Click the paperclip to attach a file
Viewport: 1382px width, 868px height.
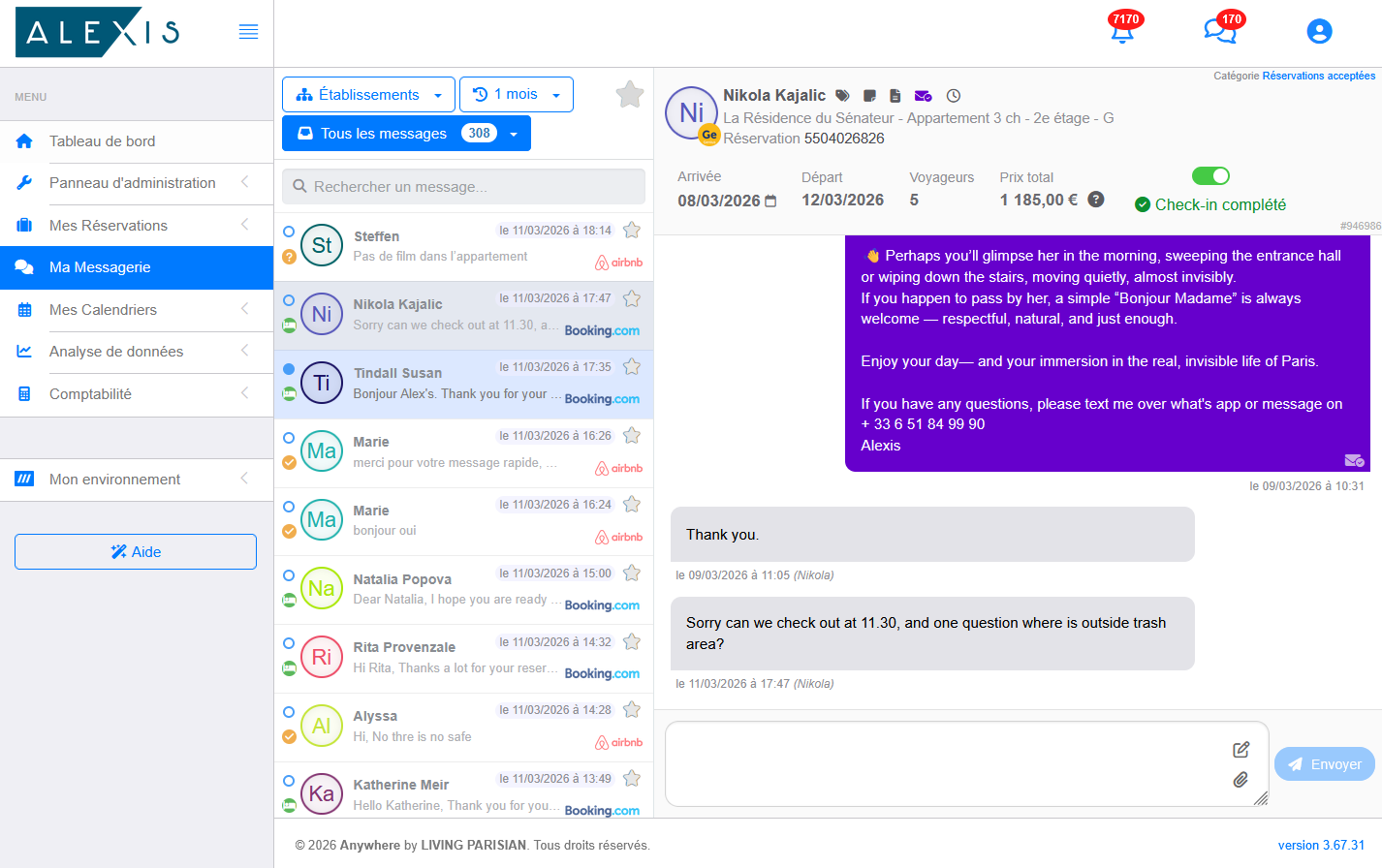tap(1240, 779)
